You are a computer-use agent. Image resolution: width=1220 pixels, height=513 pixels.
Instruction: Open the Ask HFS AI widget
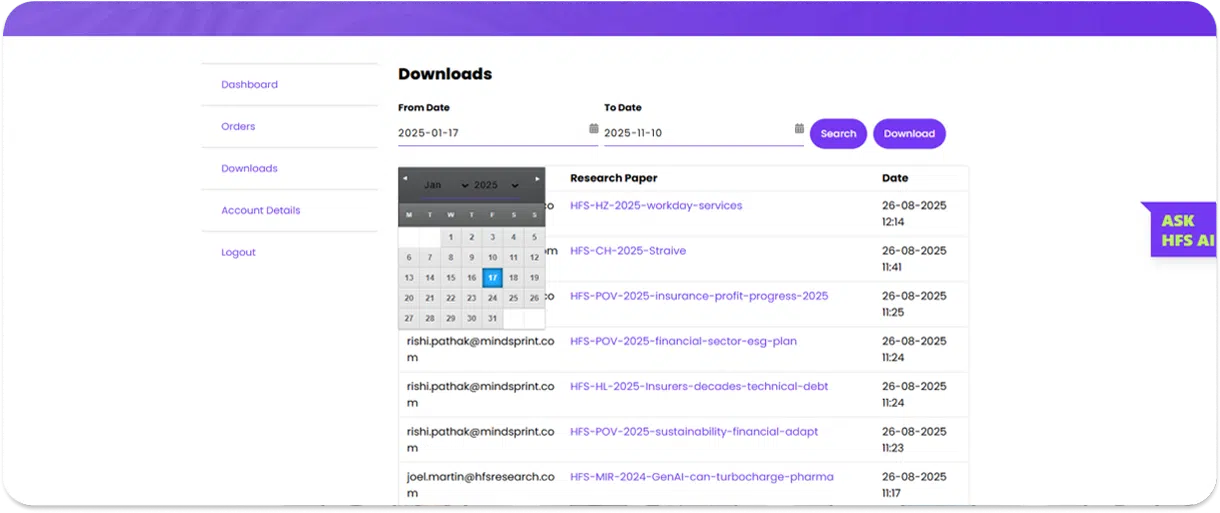(1186, 230)
